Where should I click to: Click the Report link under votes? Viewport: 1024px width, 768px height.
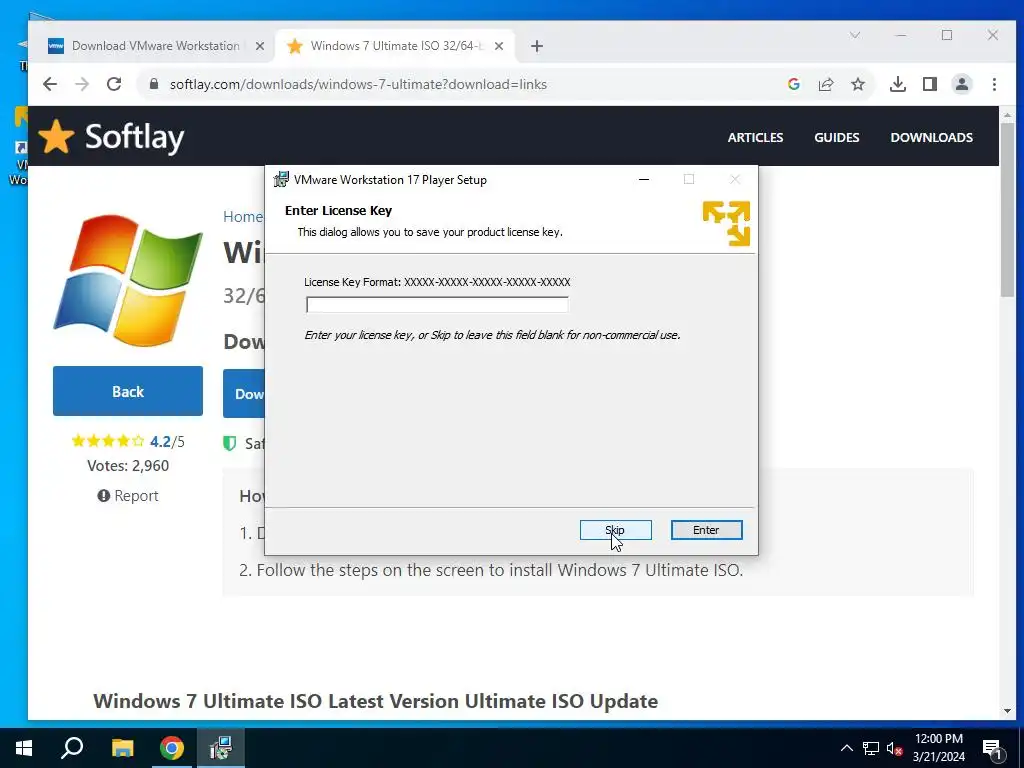point(128,496)
